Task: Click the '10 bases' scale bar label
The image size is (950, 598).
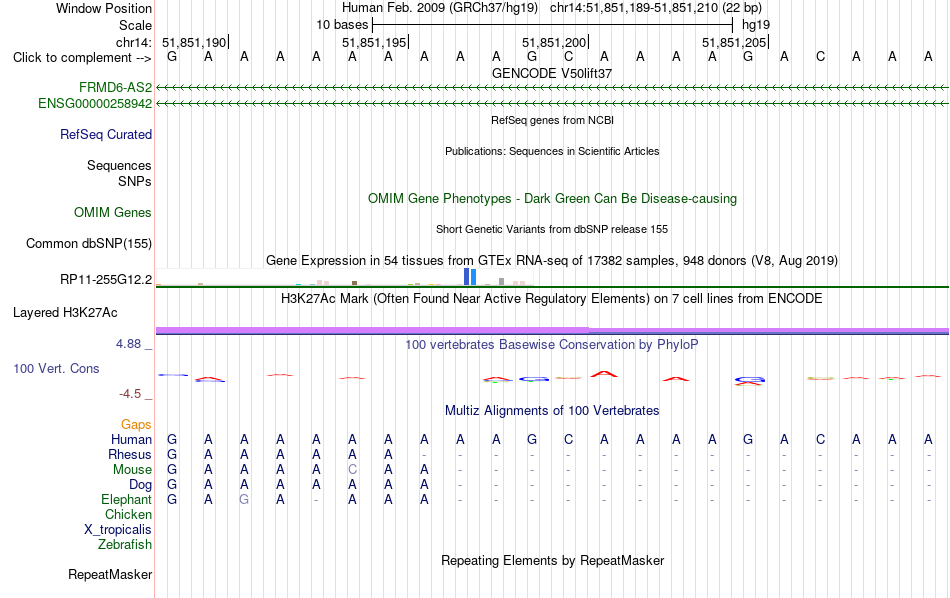Action: [342, 25]
